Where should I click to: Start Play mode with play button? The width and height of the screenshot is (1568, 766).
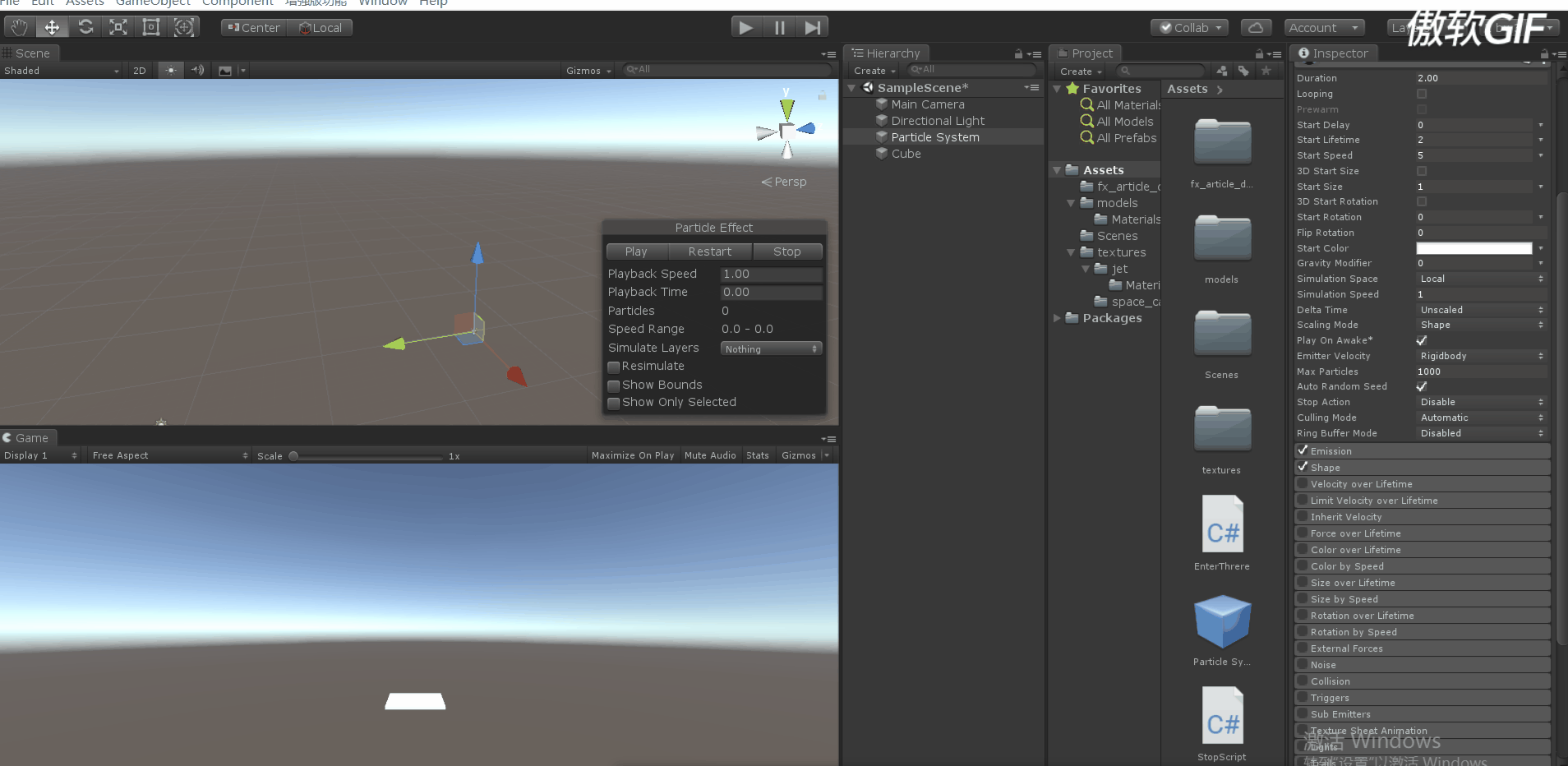pyautogui.click(x=746, y=27)
